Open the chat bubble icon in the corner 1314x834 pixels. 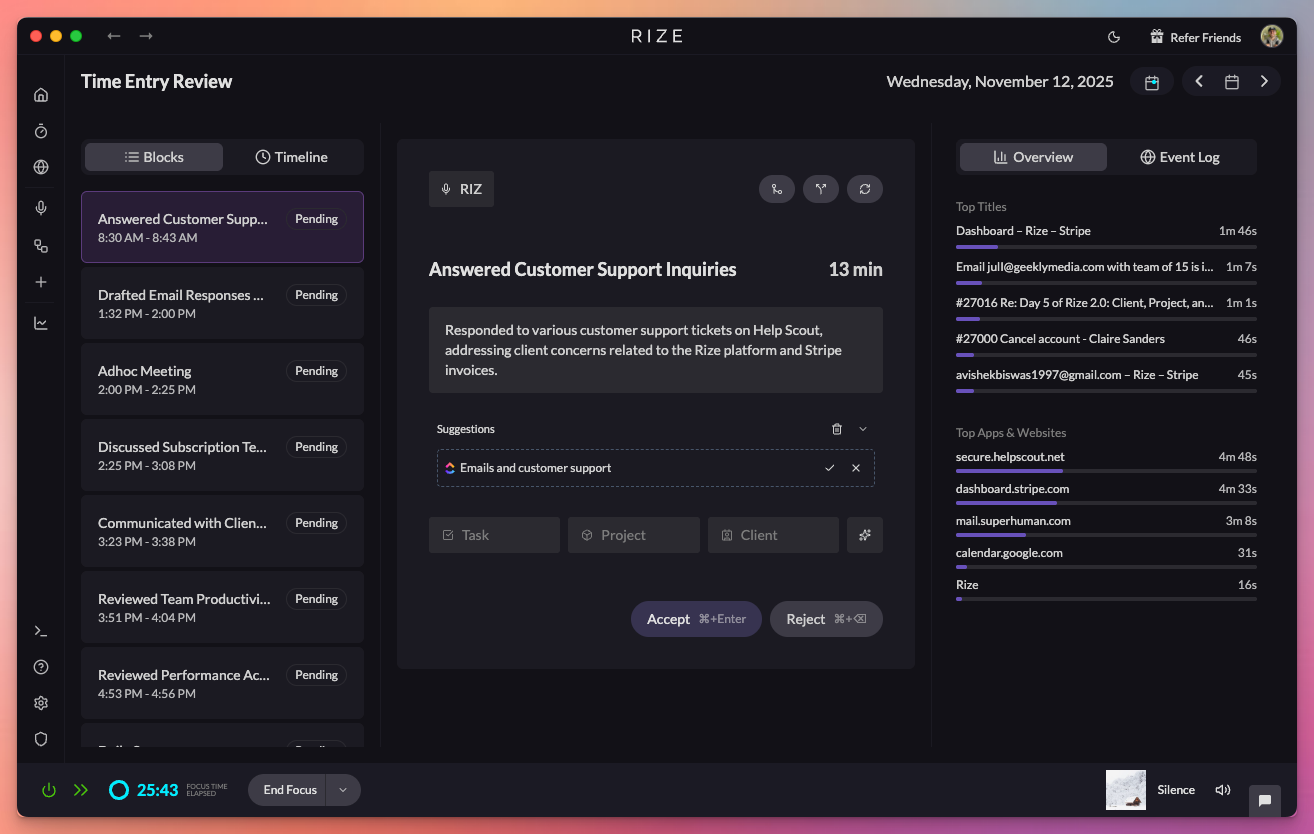coord(1265,801)
